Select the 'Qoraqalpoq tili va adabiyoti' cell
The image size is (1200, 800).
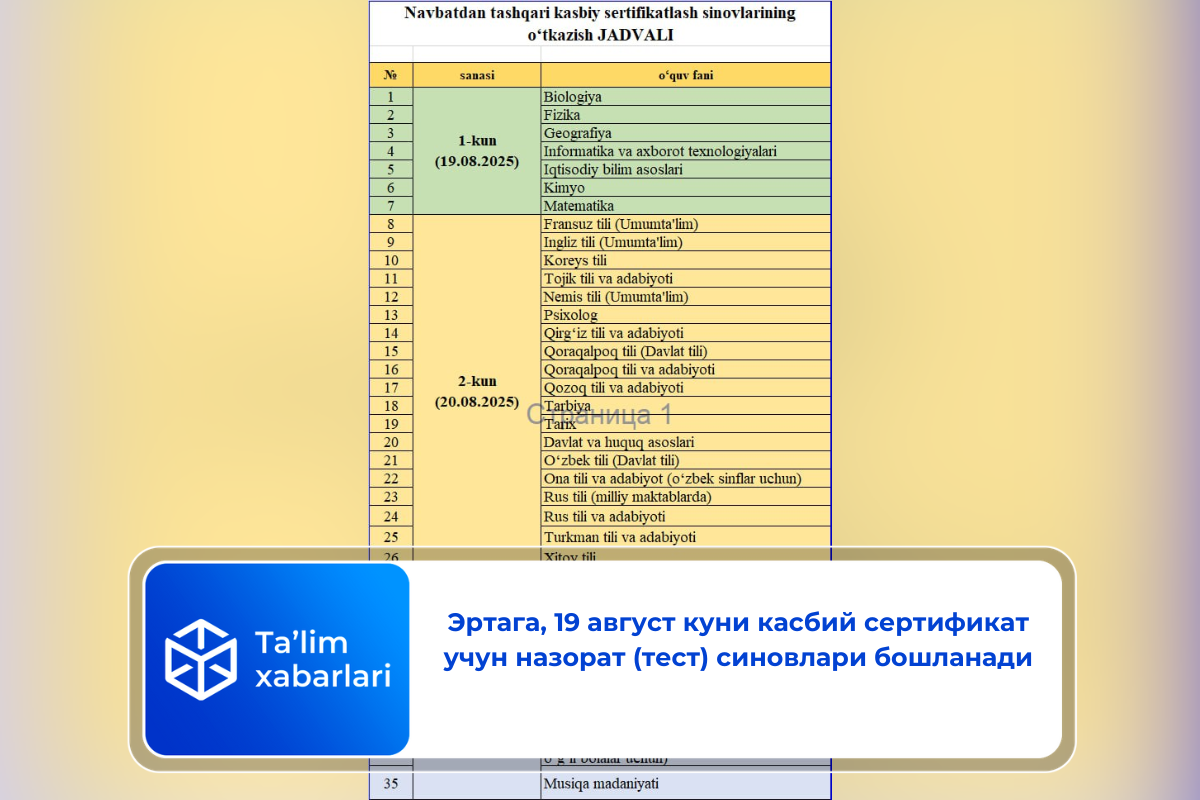click(686, 369)
